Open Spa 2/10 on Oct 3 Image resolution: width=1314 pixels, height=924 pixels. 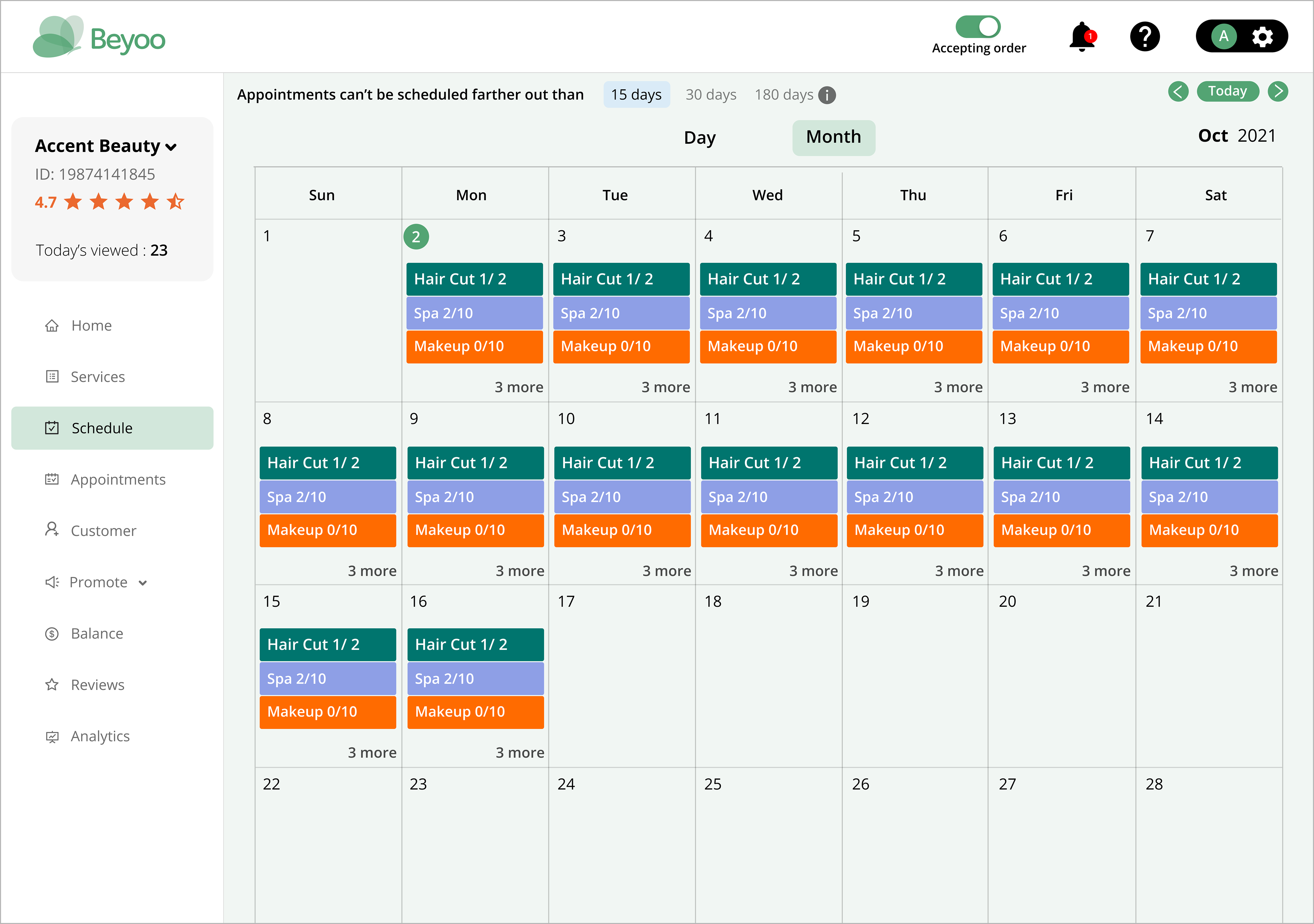pos(621,313)
